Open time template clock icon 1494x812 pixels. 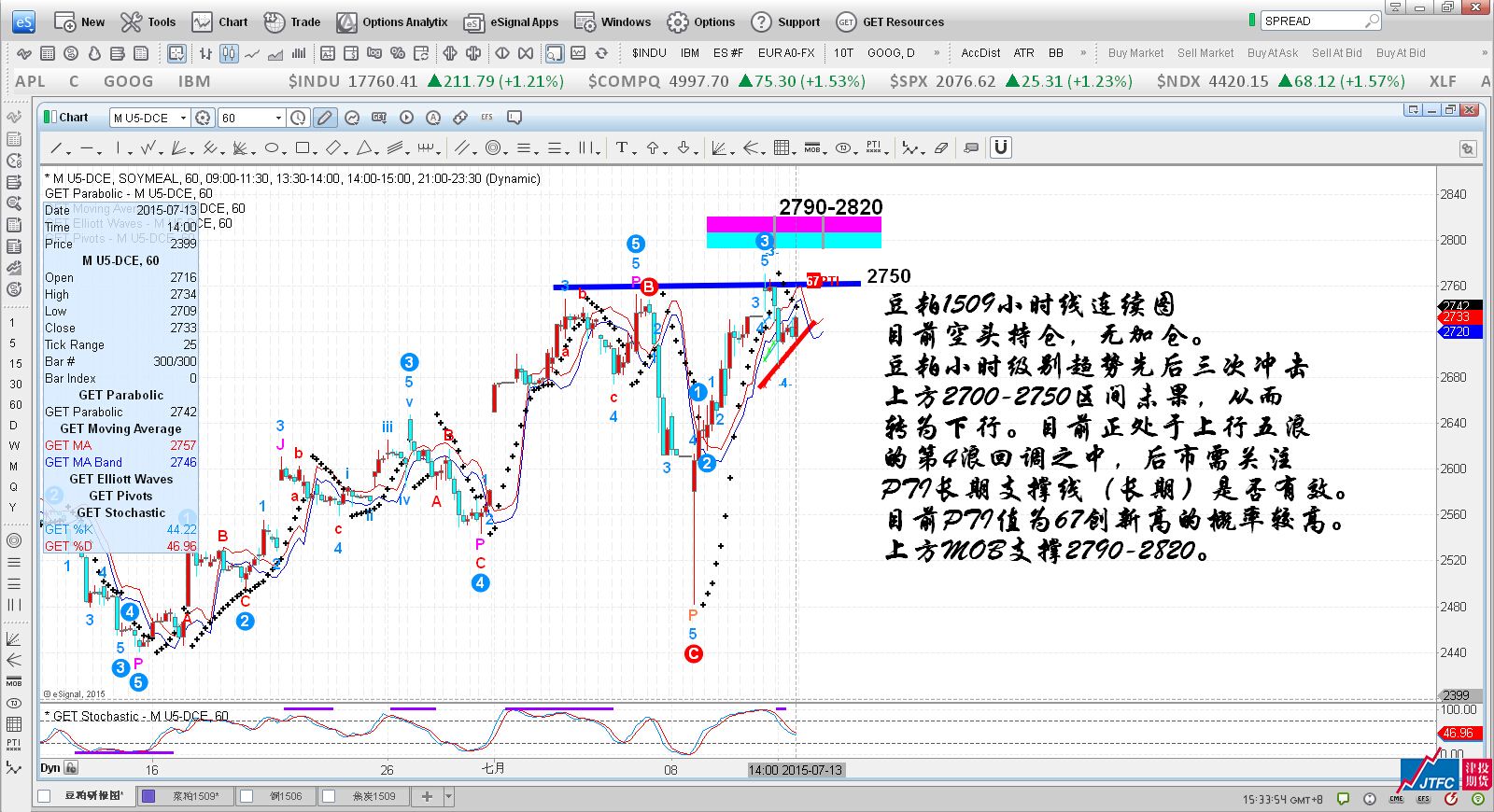click(298, 118)
